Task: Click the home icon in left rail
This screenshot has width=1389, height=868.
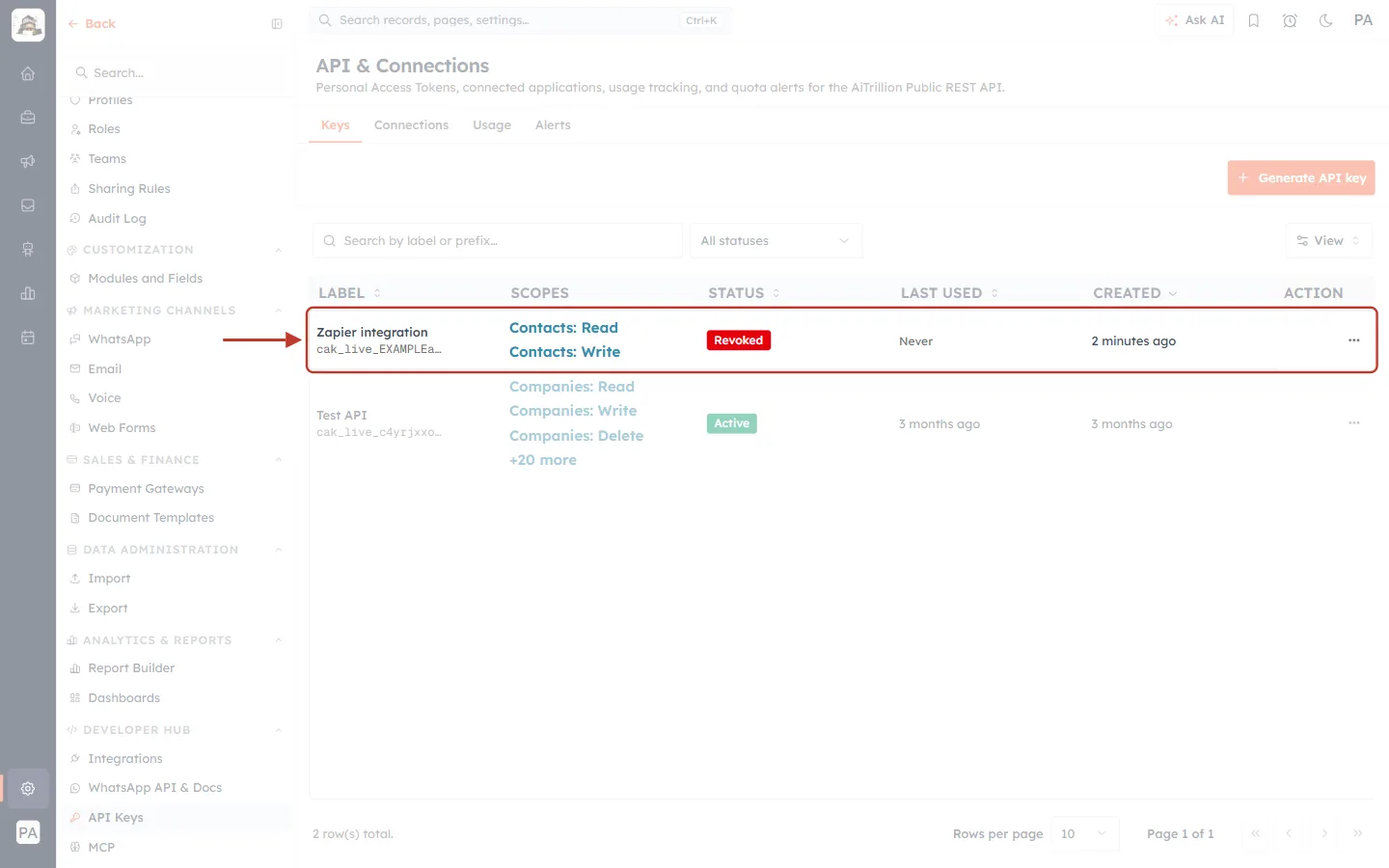Action: coord(28,73)
